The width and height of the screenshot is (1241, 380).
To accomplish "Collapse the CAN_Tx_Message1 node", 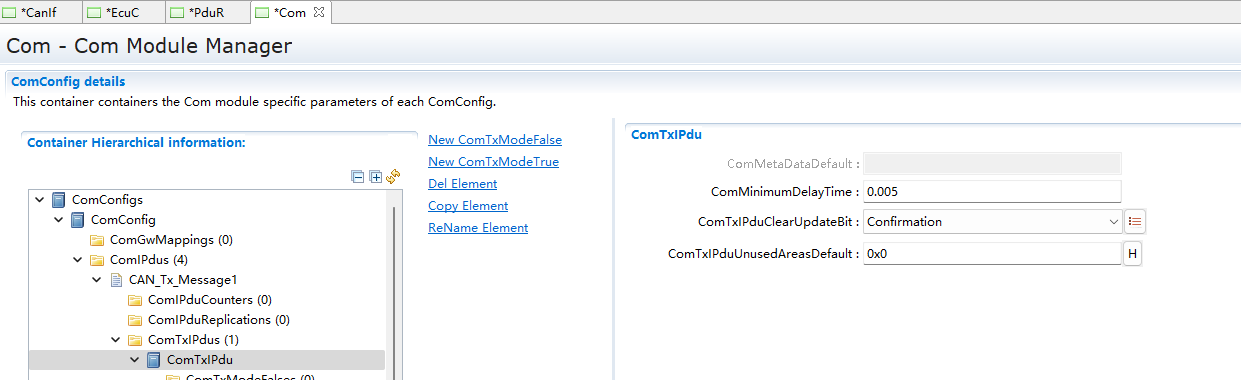I will pos(97,280).
